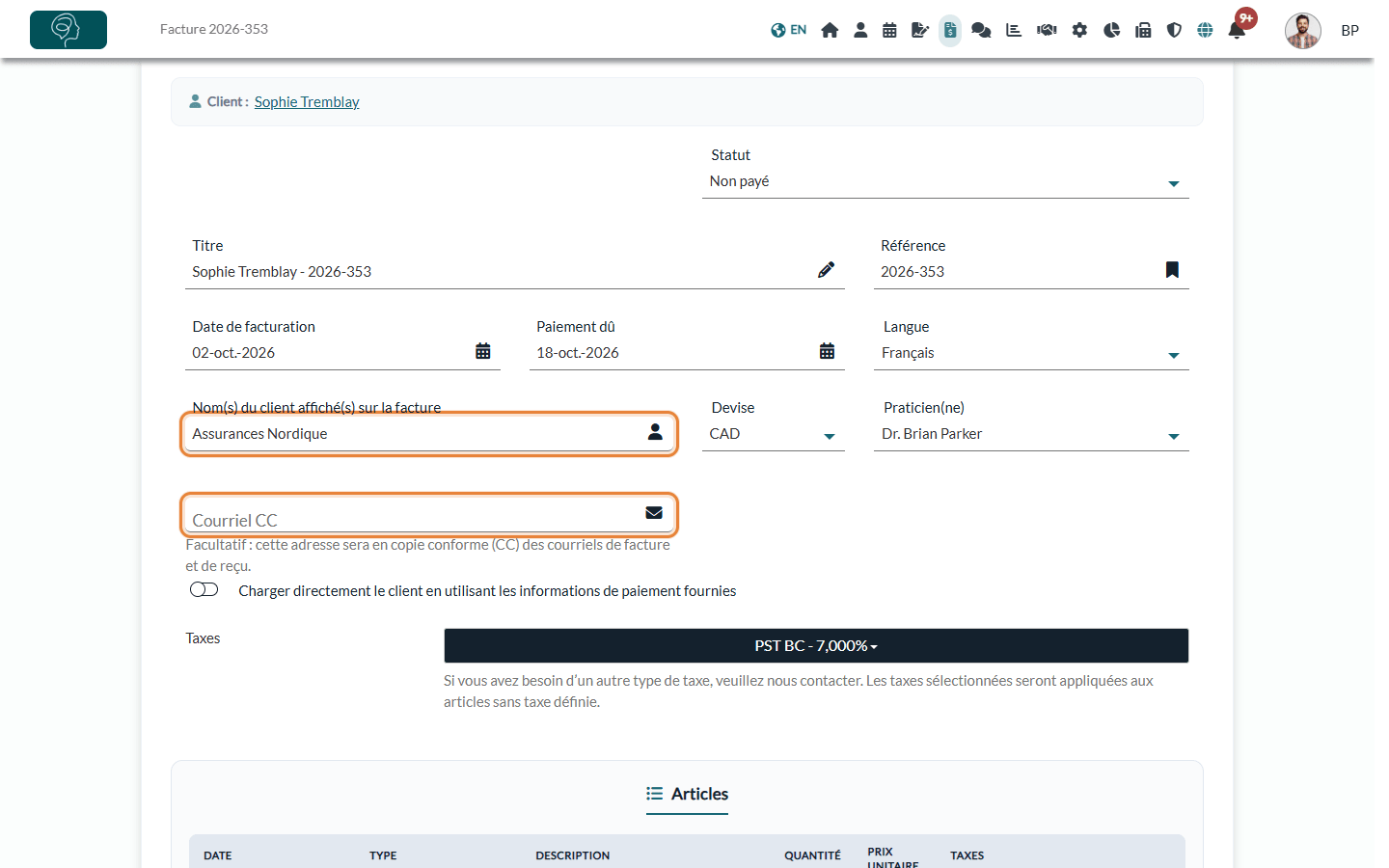Open the pie chart statistics icon
This screenshot has width=1389, height=868.
1111,30
